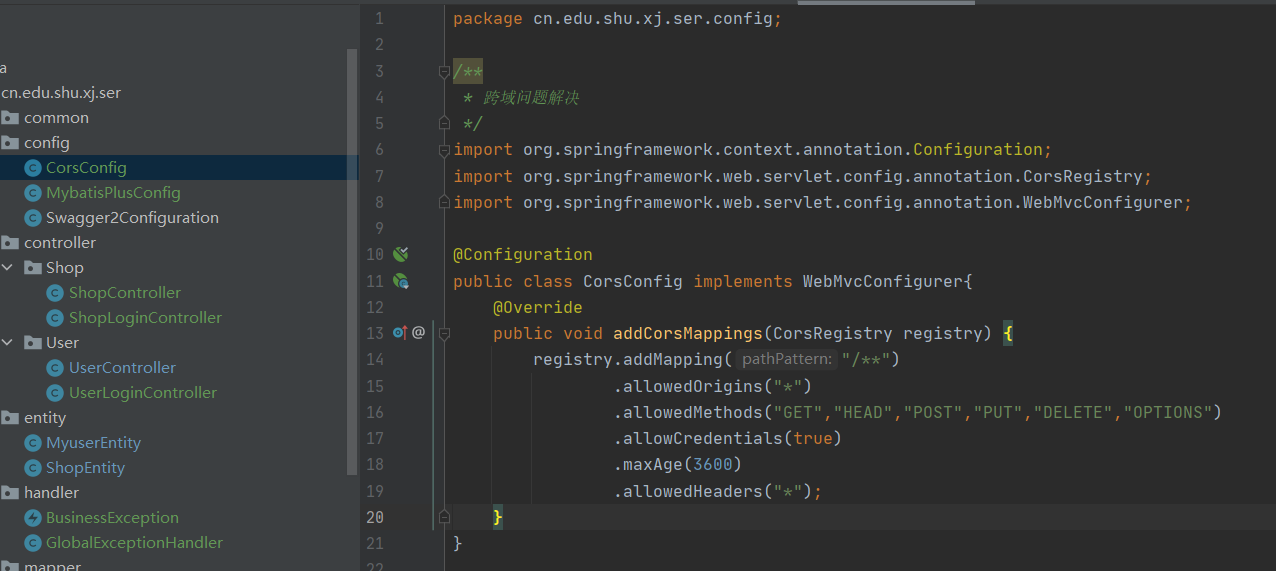Click Configuration in the line 6 import
The image size is (1276, 571).
tap(978, 150)
